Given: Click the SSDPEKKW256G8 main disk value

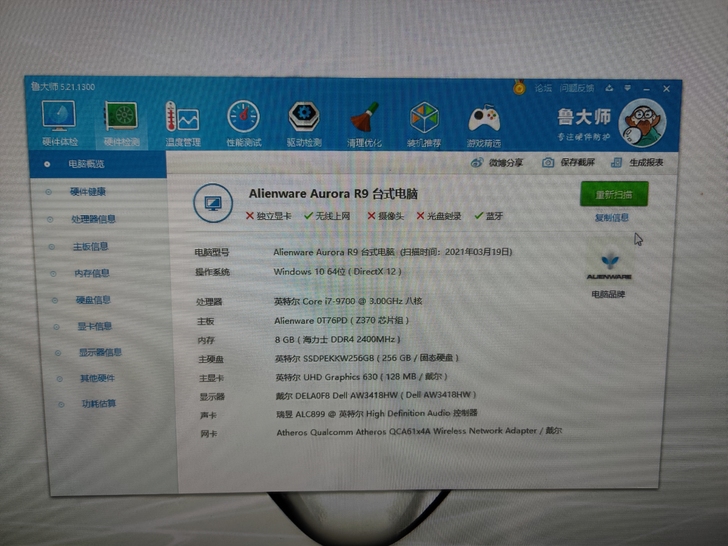Looking at the screenshot, I should coord(367,358).
